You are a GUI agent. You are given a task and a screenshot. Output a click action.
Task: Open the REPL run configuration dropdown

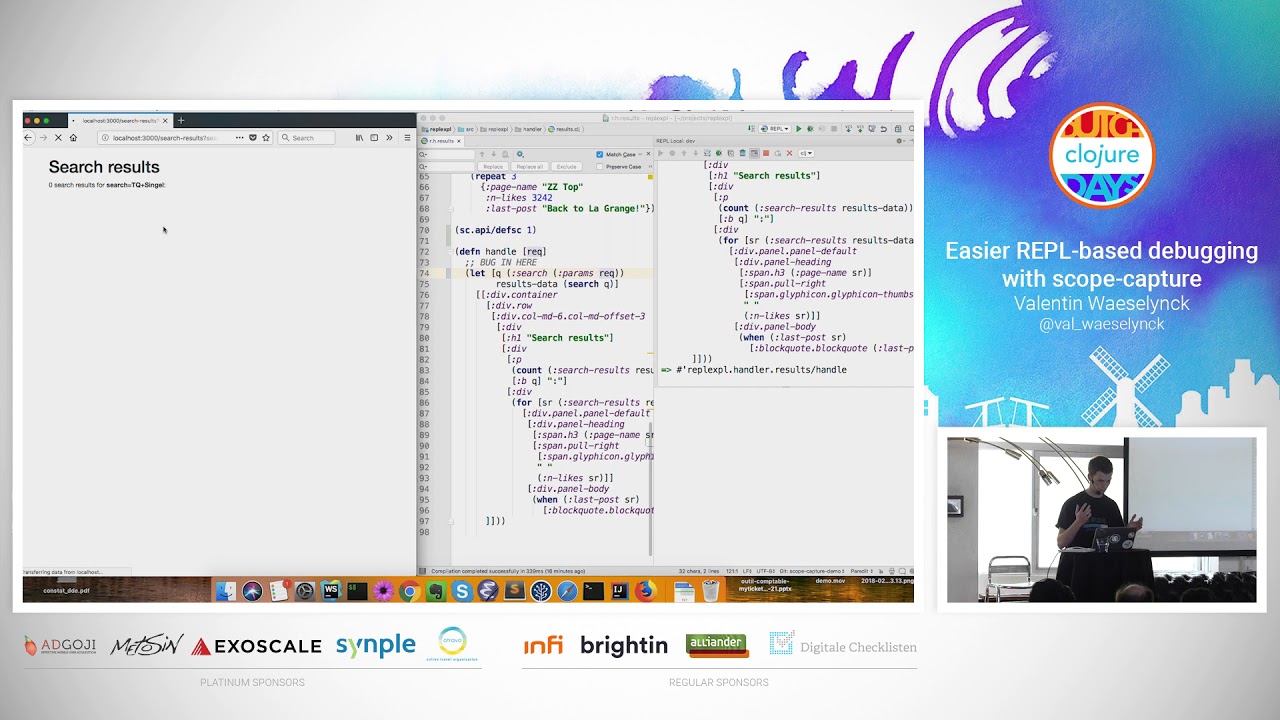tap(774, 129)
